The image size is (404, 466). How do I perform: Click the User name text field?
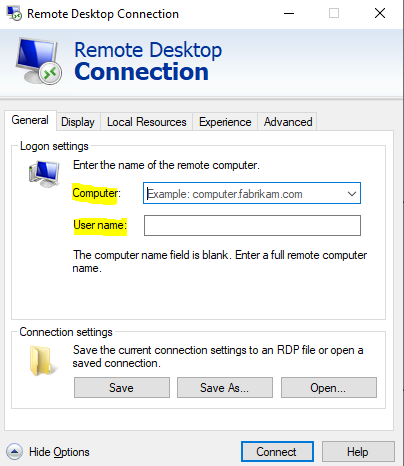point(252,225)
